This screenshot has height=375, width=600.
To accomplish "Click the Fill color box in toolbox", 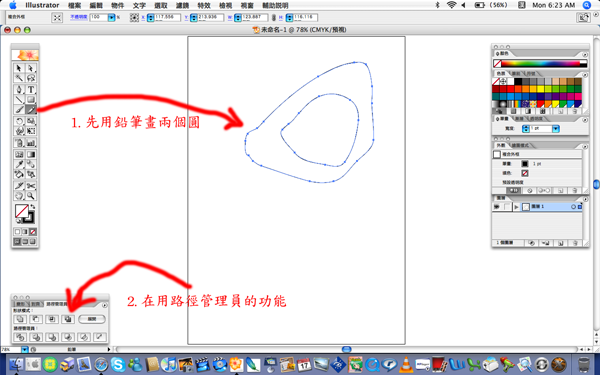I will pos(21,211).
